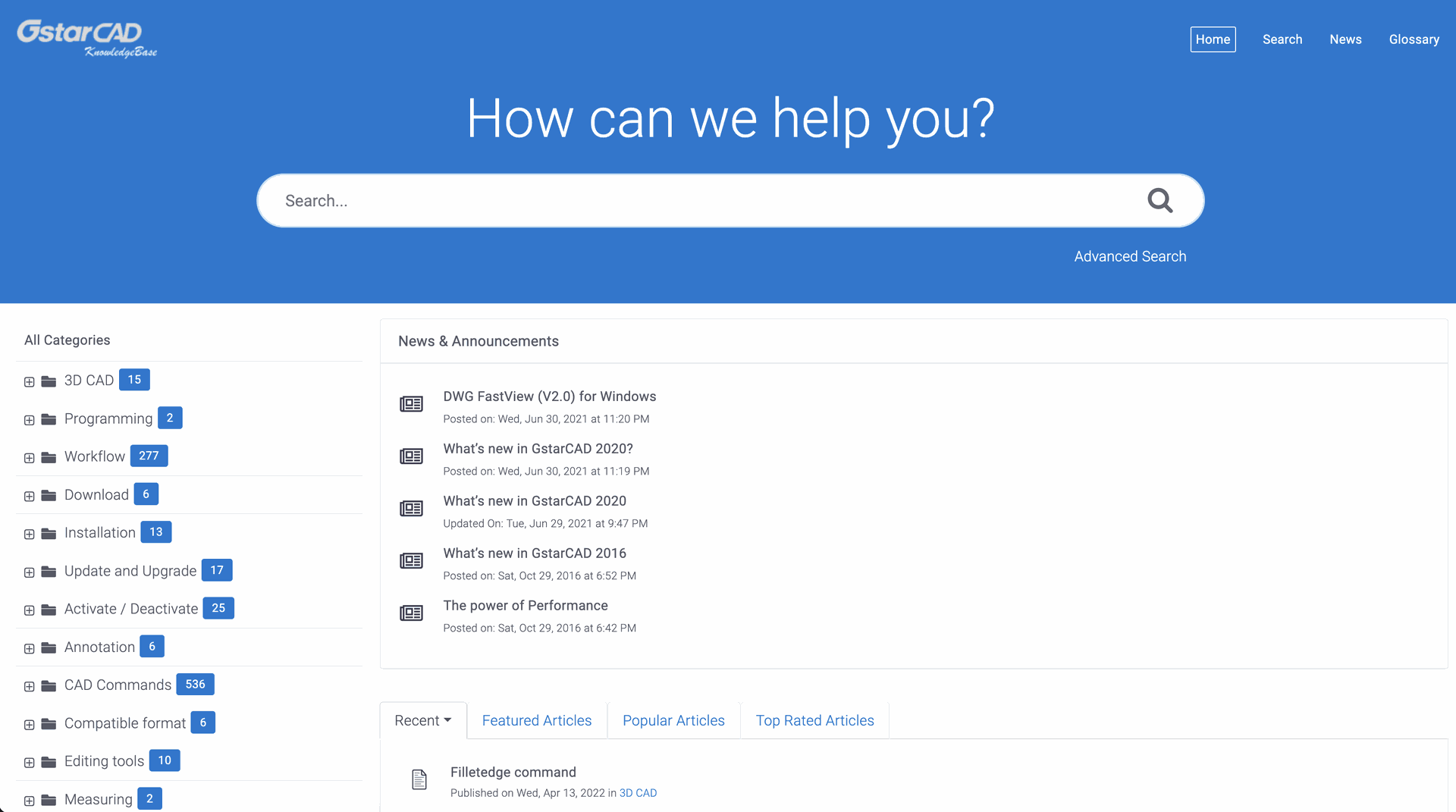Expand the 3D CAD category
The image size is (1456, 812).
click(x=29, y=382)
